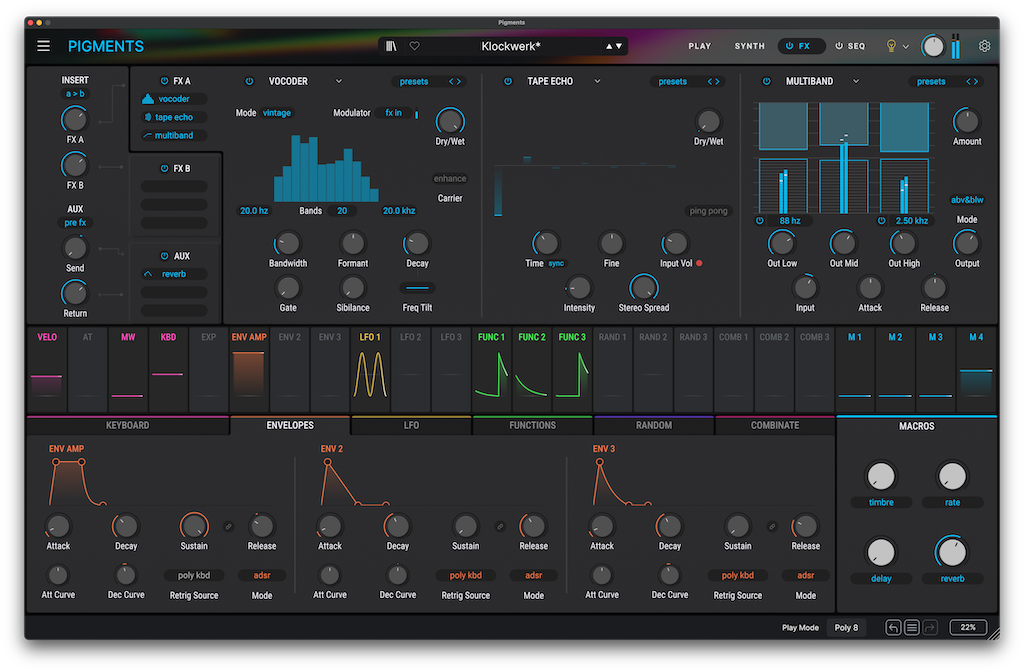Open the FUNCTIONS modulation tab
Image resolution: width=1024 pixels, height=672 pixels.
coord(532,425)
